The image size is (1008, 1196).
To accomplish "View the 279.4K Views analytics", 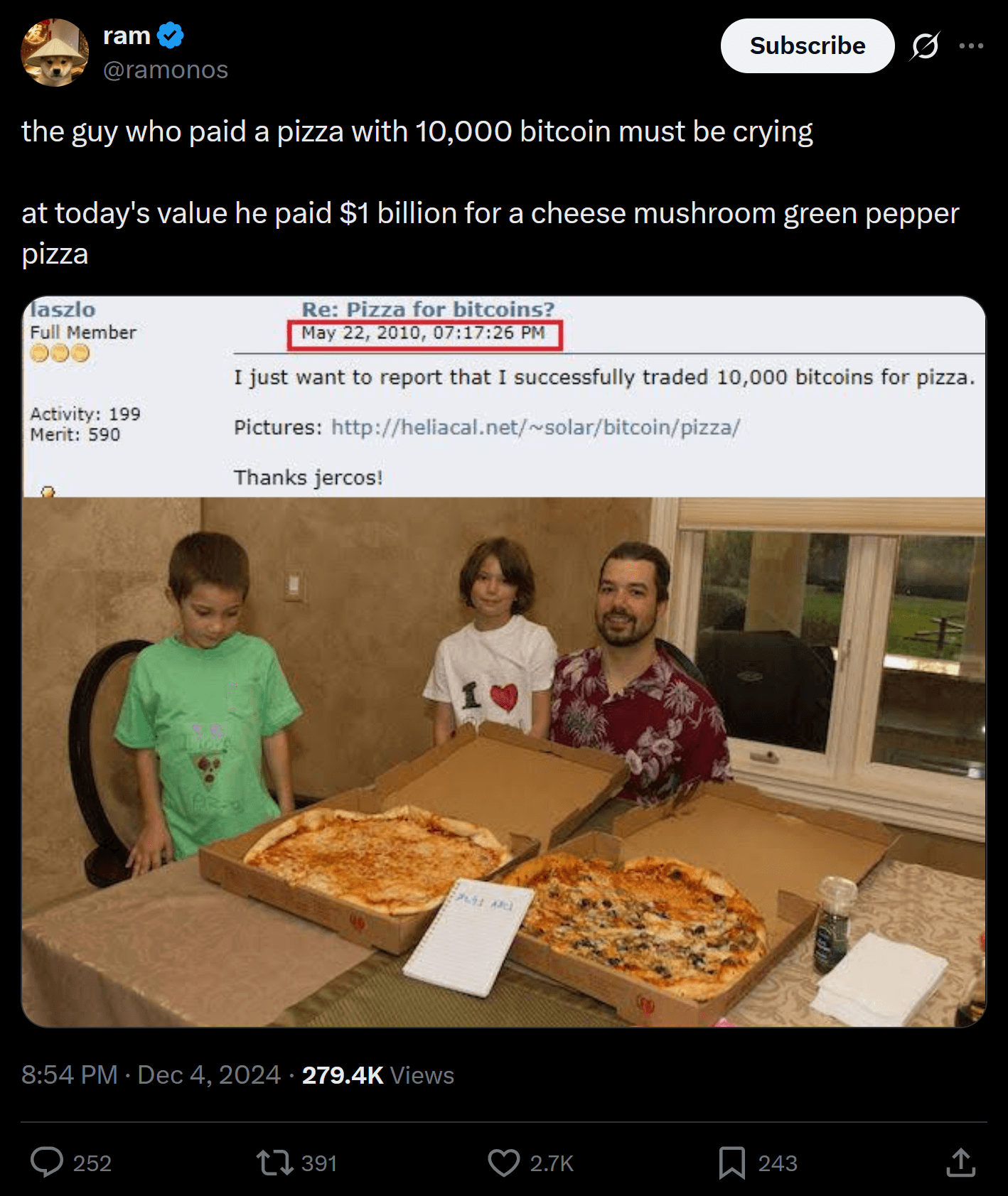I will pos(377,1074).
